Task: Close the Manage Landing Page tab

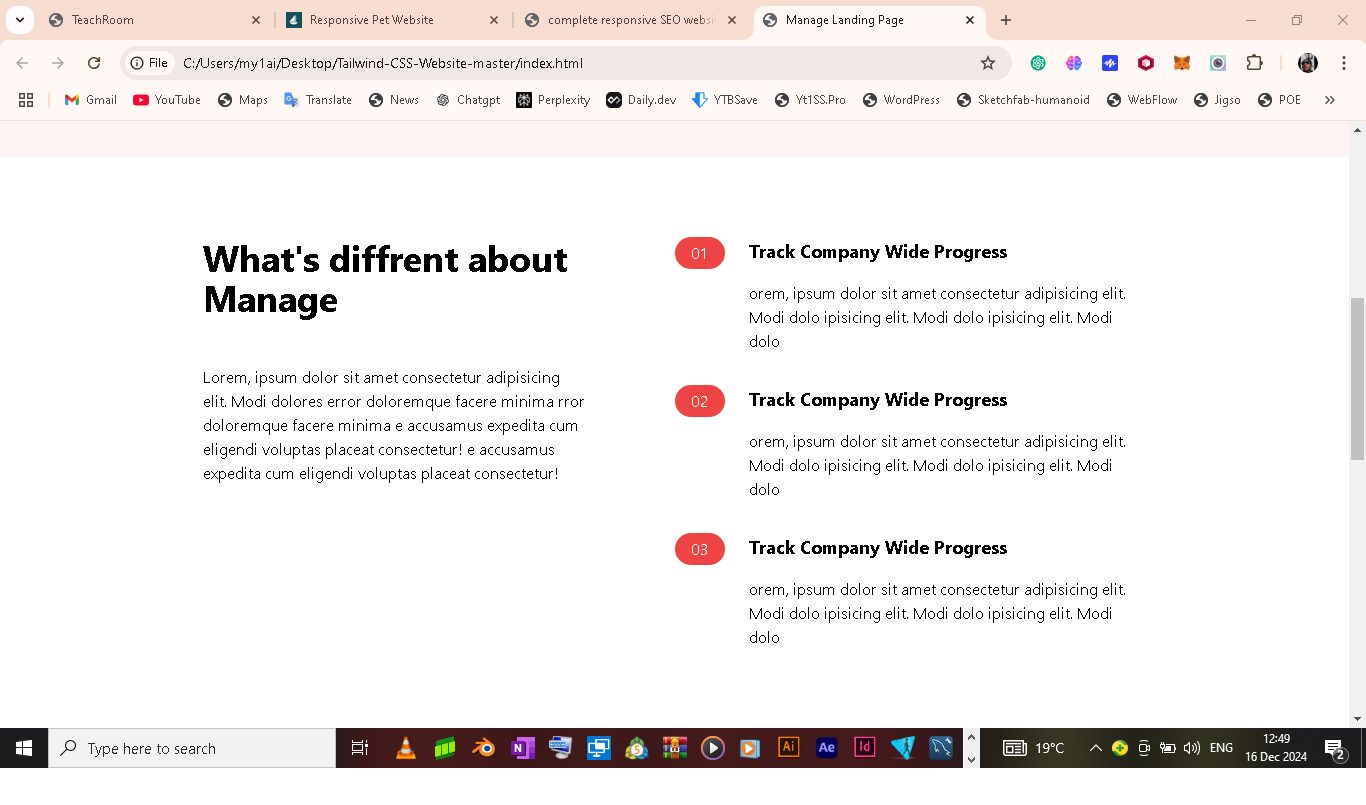Action: [x=970, y=20]
